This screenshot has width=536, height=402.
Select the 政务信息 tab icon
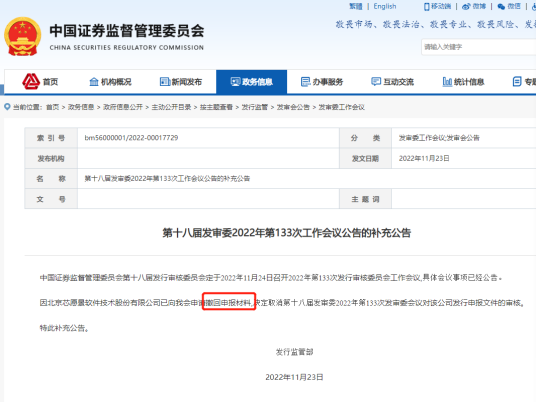(235, 82)
